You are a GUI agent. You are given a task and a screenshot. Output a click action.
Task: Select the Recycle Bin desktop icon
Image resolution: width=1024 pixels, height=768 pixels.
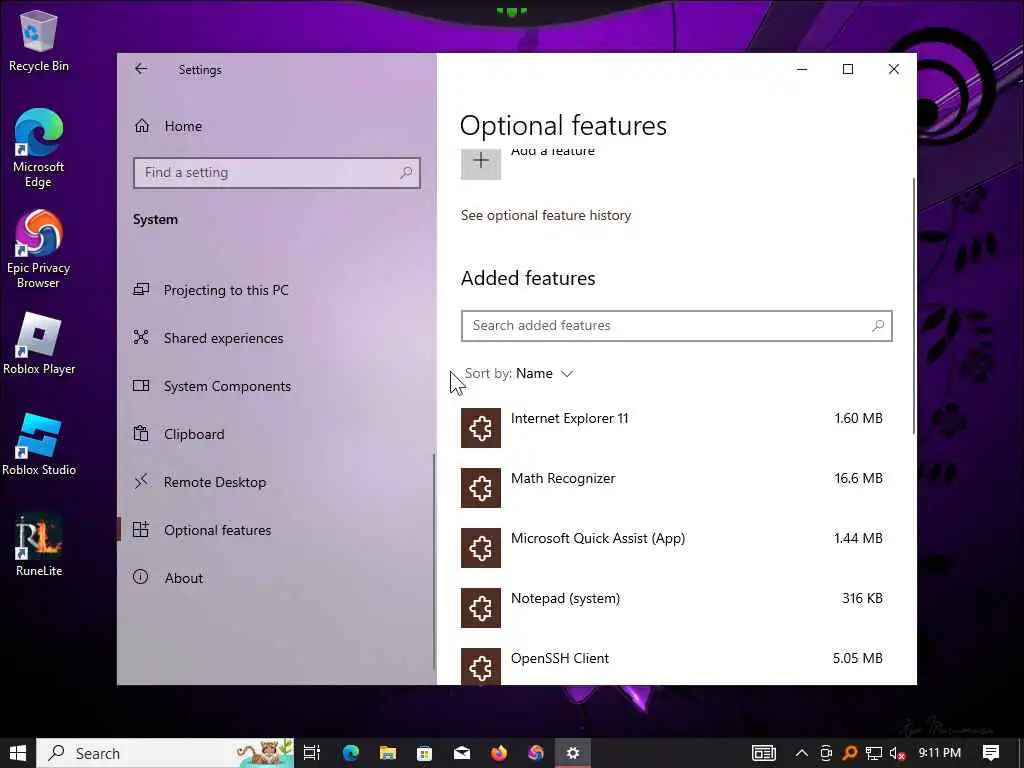pyautogui.click(x=39, y=40)
